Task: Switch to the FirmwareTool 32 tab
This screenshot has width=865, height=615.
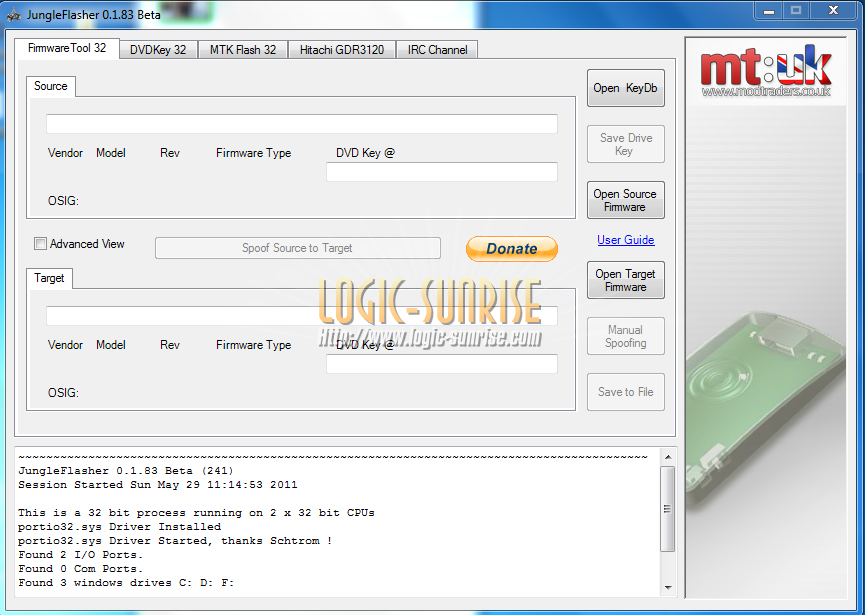Action: 67,48
